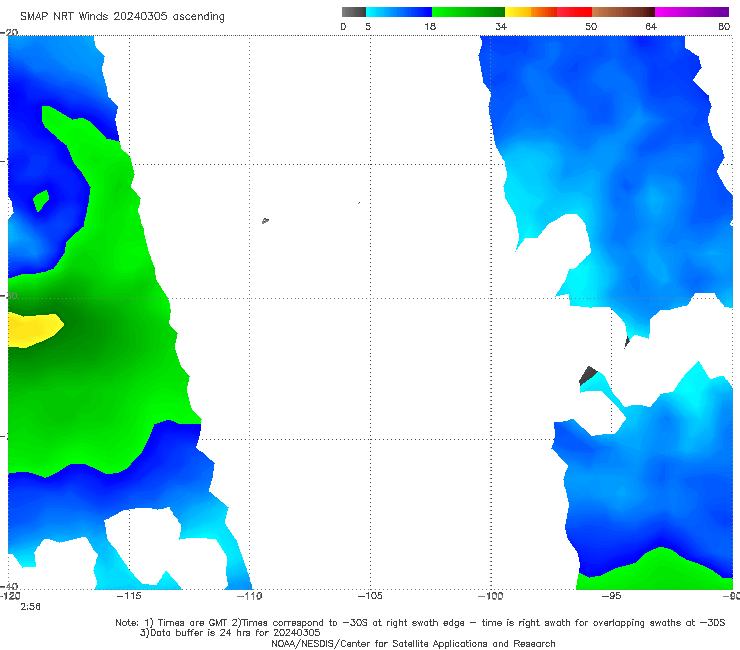Pick the brown 50–64 color bar segment

click(x=623, y=12)
